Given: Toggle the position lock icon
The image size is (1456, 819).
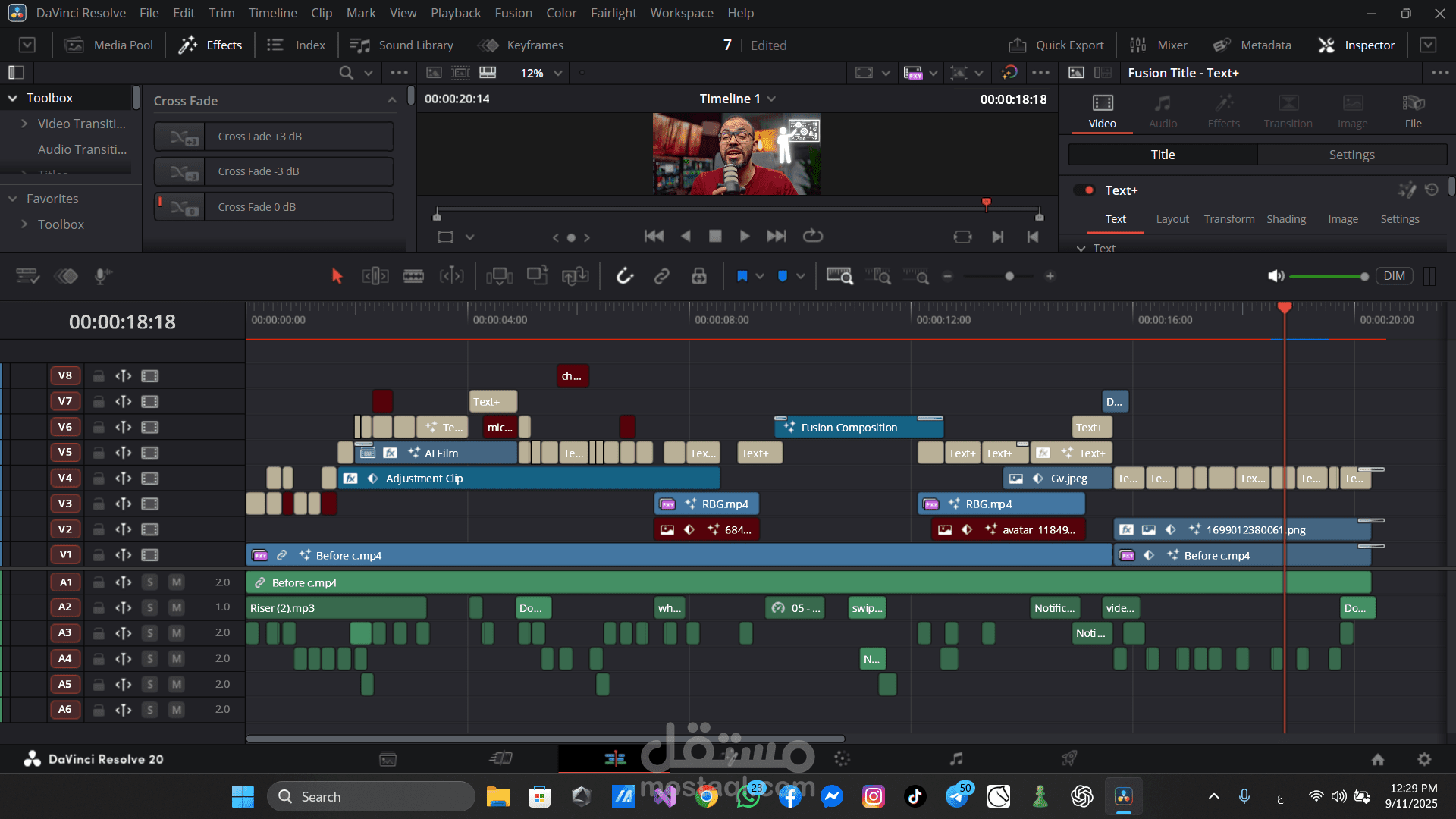Looking at the screenshot, I should point(699,276).
